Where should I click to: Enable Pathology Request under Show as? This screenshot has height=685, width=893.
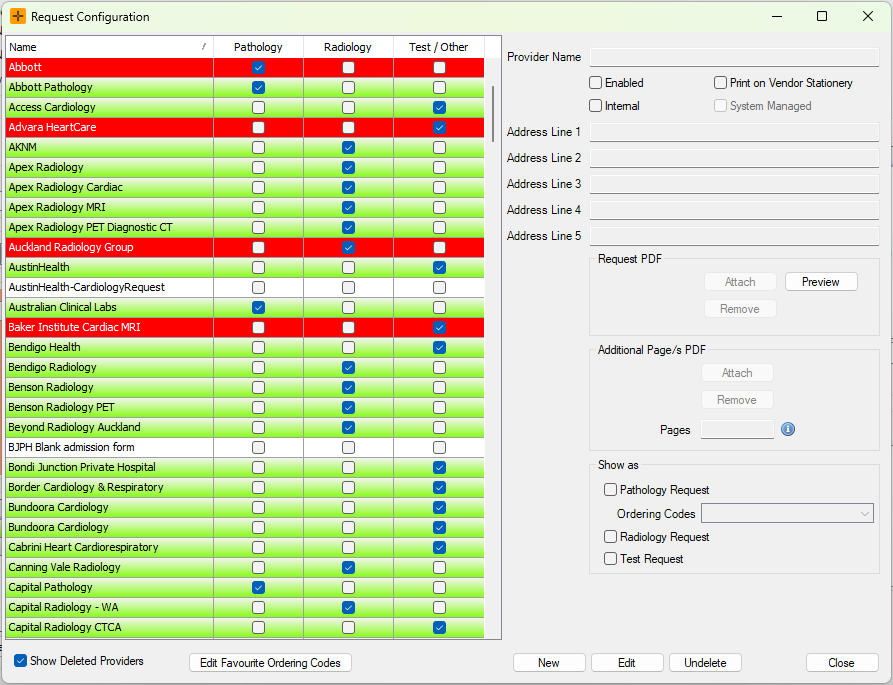[611, 490]
